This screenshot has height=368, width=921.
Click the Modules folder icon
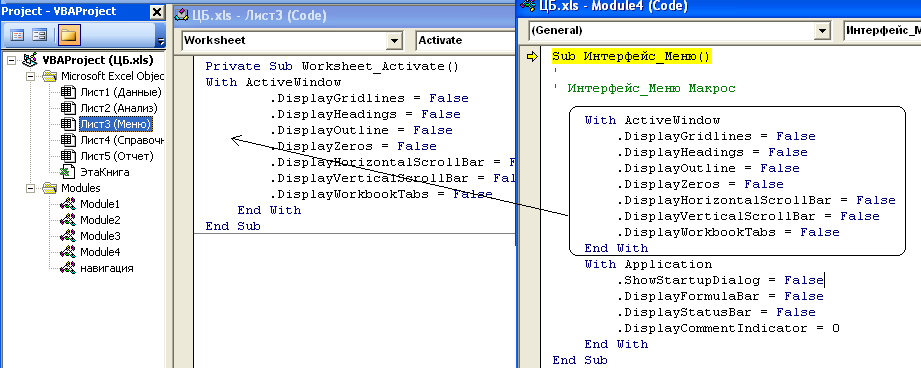[49, 188]
